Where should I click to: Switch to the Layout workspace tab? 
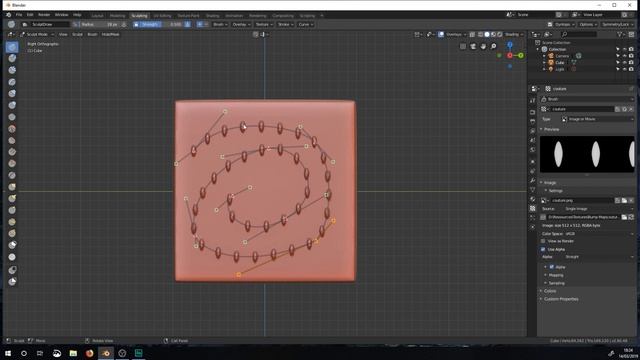(x=97, y=16)
